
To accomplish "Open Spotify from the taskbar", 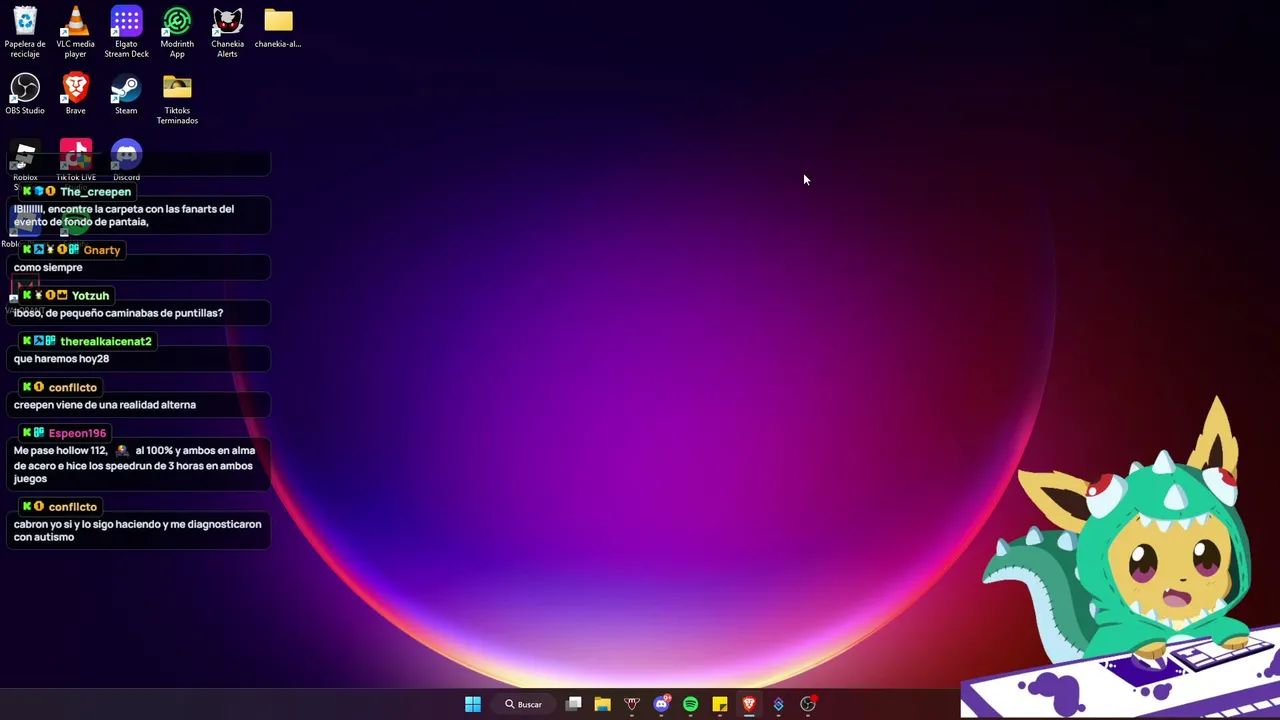I will (690, 704).
